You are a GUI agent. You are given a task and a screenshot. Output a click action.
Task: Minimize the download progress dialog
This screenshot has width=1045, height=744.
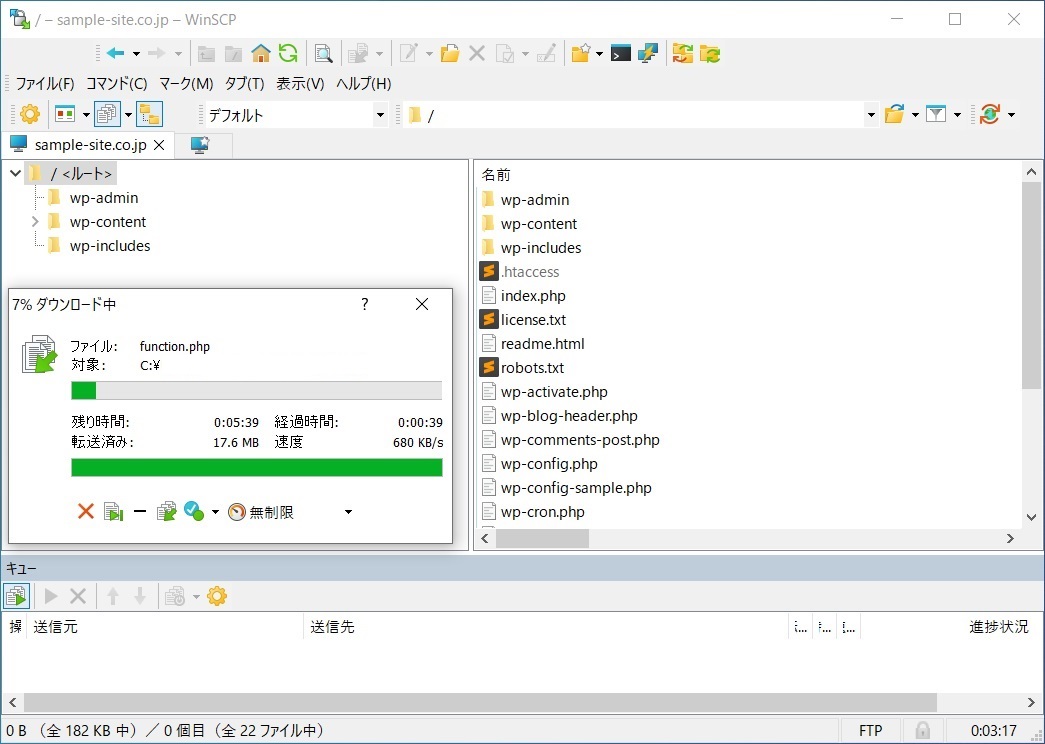coord(139,511)
